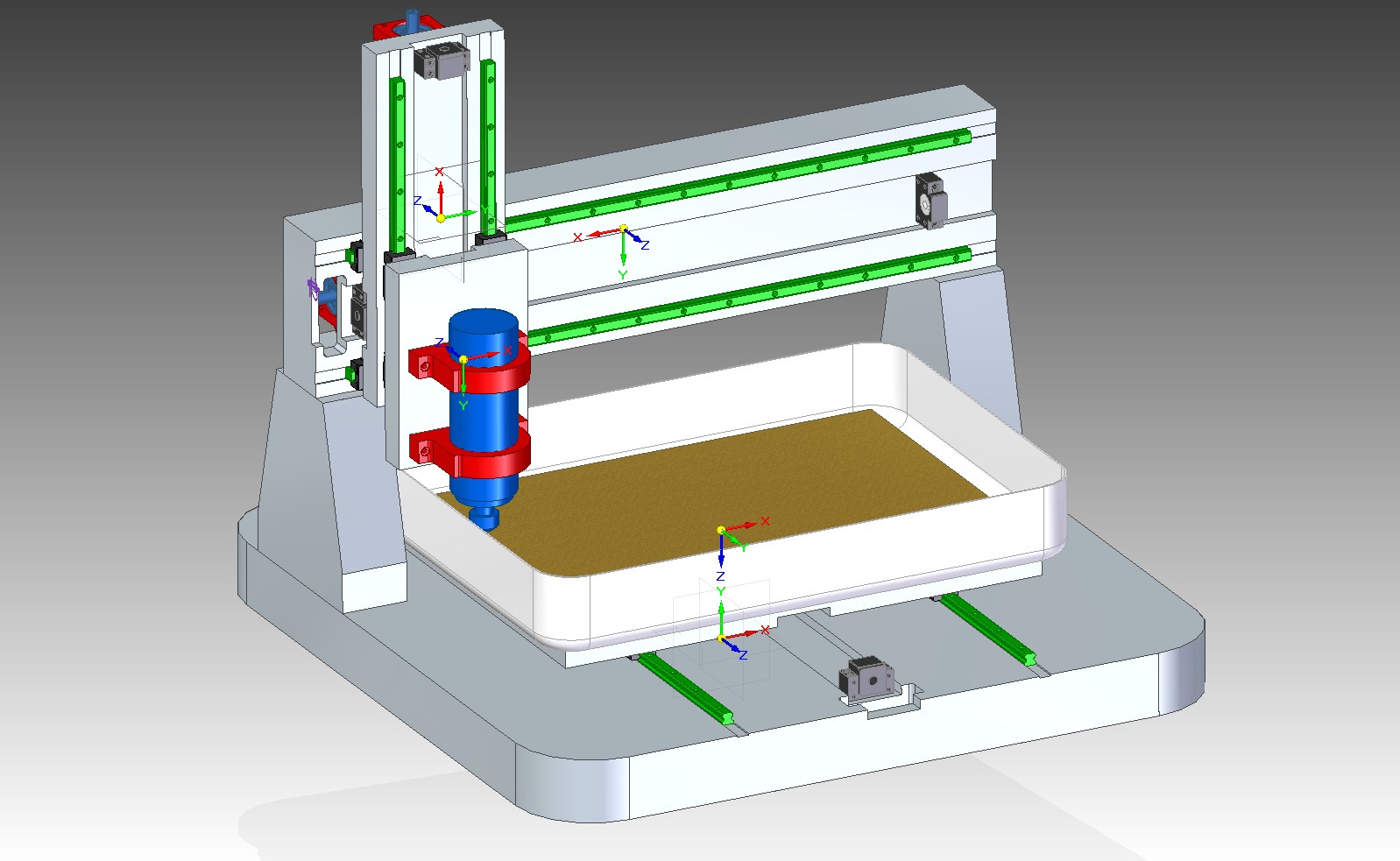The image size is (1400, 861).
Task: Select the lower green rail on gantry beam
Action: [x=749, y=296]
